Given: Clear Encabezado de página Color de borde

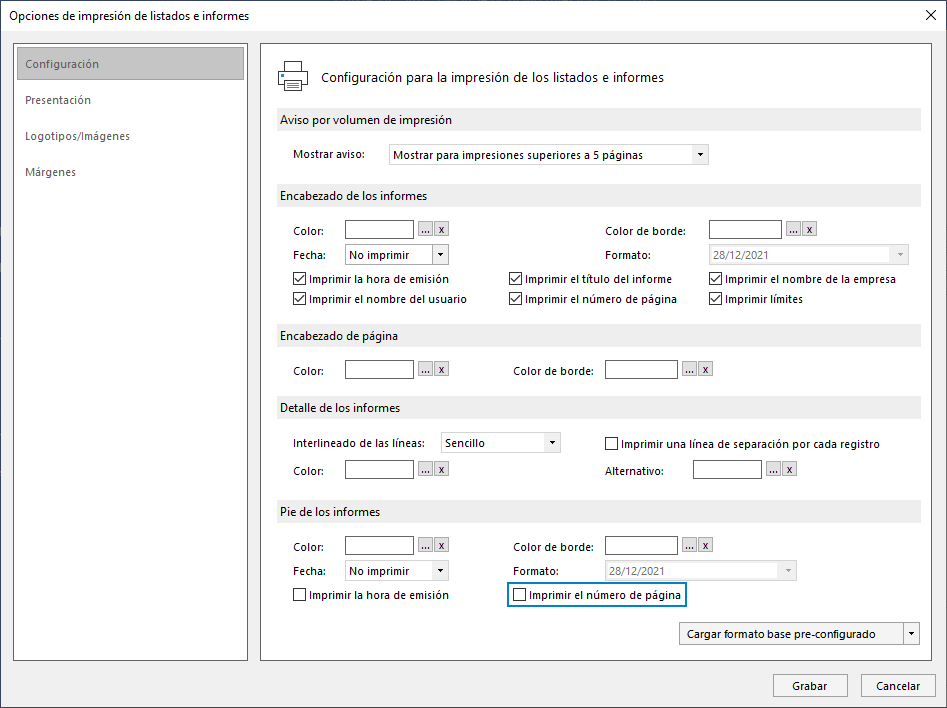Looking at the screenshot, I should point(705,369).
